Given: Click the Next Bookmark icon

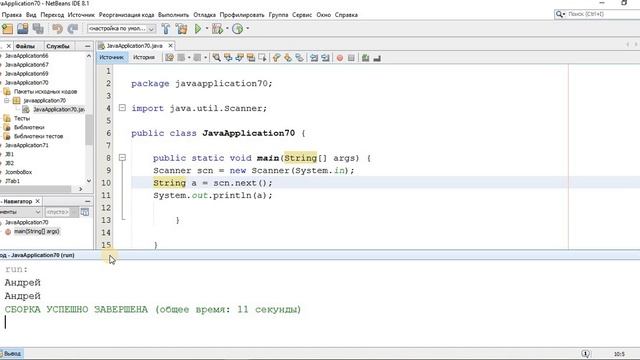Looking at the screenshot, I should (x=288, y=58).
